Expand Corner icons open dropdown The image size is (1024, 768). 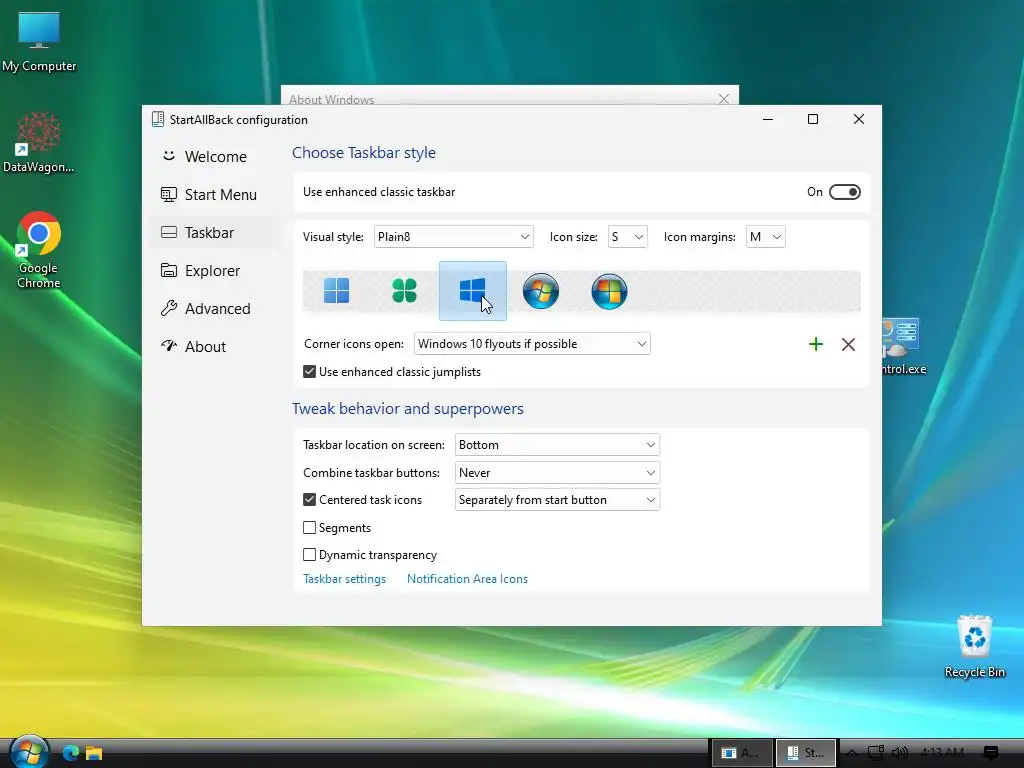(532, 344)
